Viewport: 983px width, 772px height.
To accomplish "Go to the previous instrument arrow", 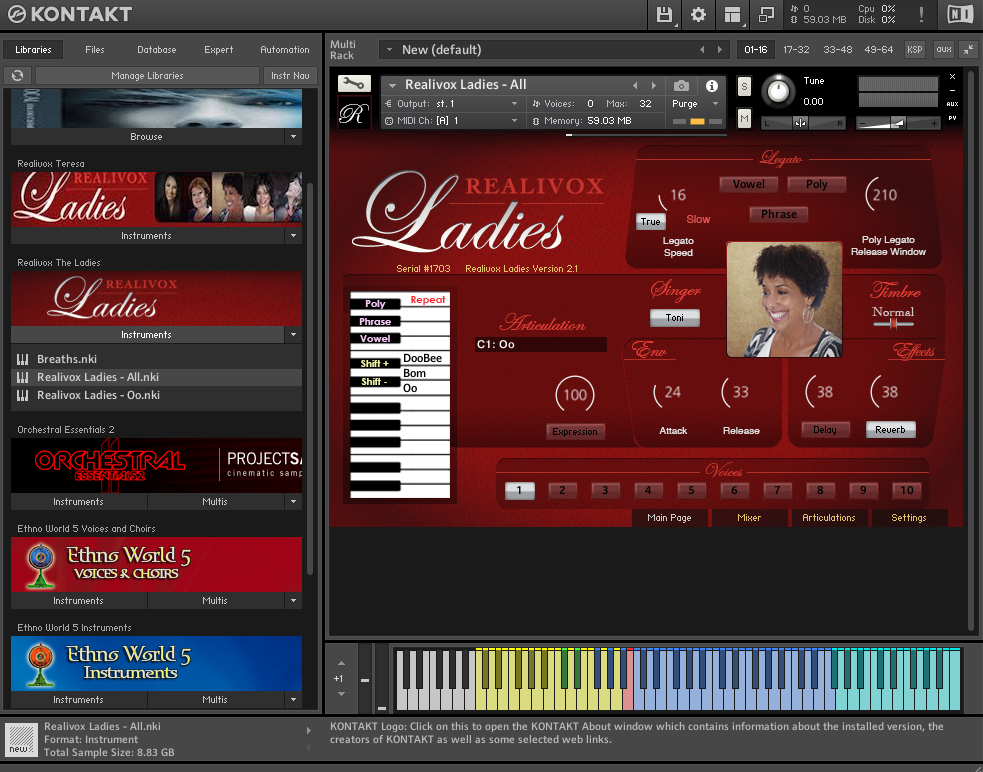I will 635,85.
